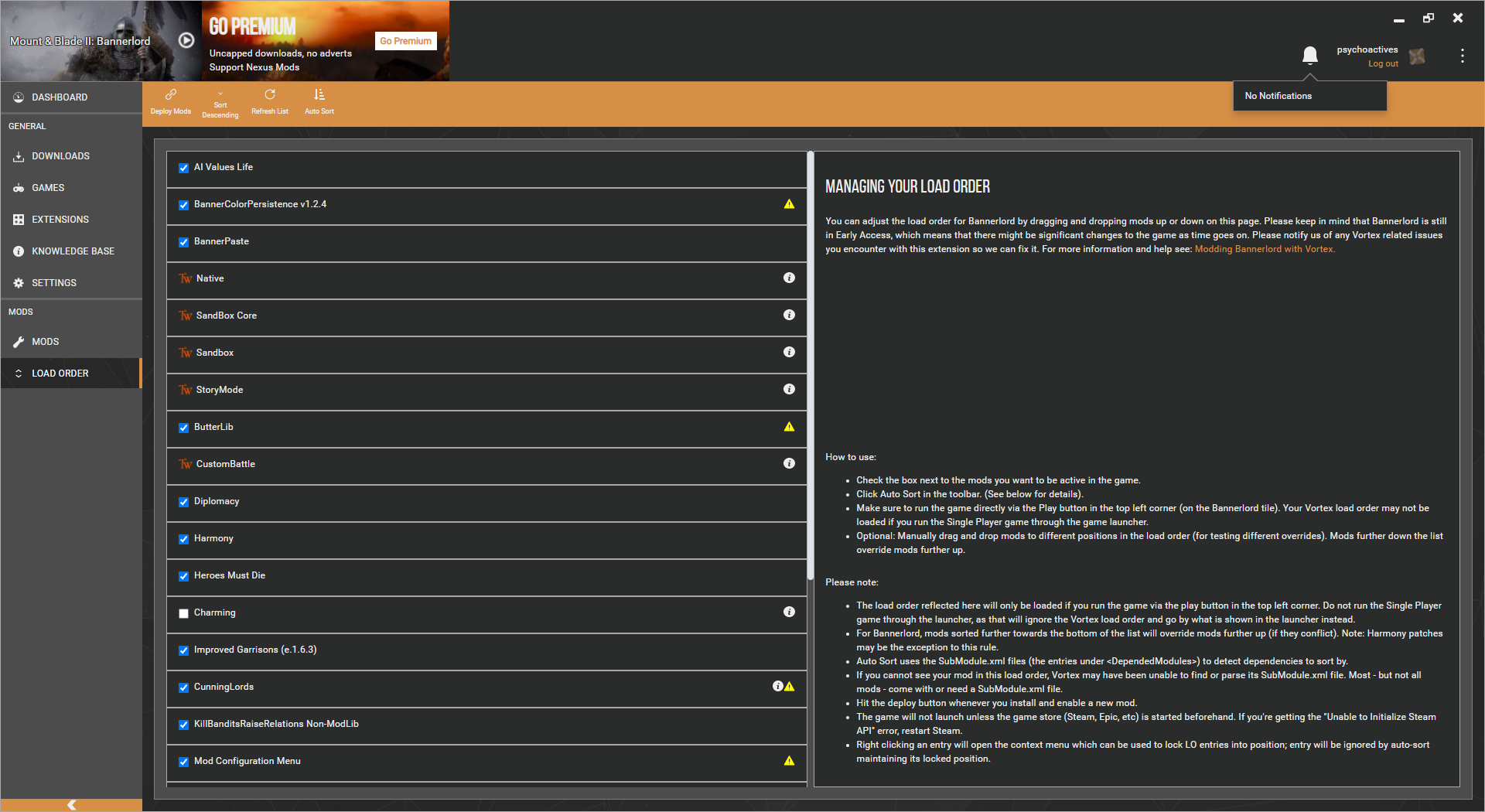
Task: Open the Extensions page
Action: 71,220
